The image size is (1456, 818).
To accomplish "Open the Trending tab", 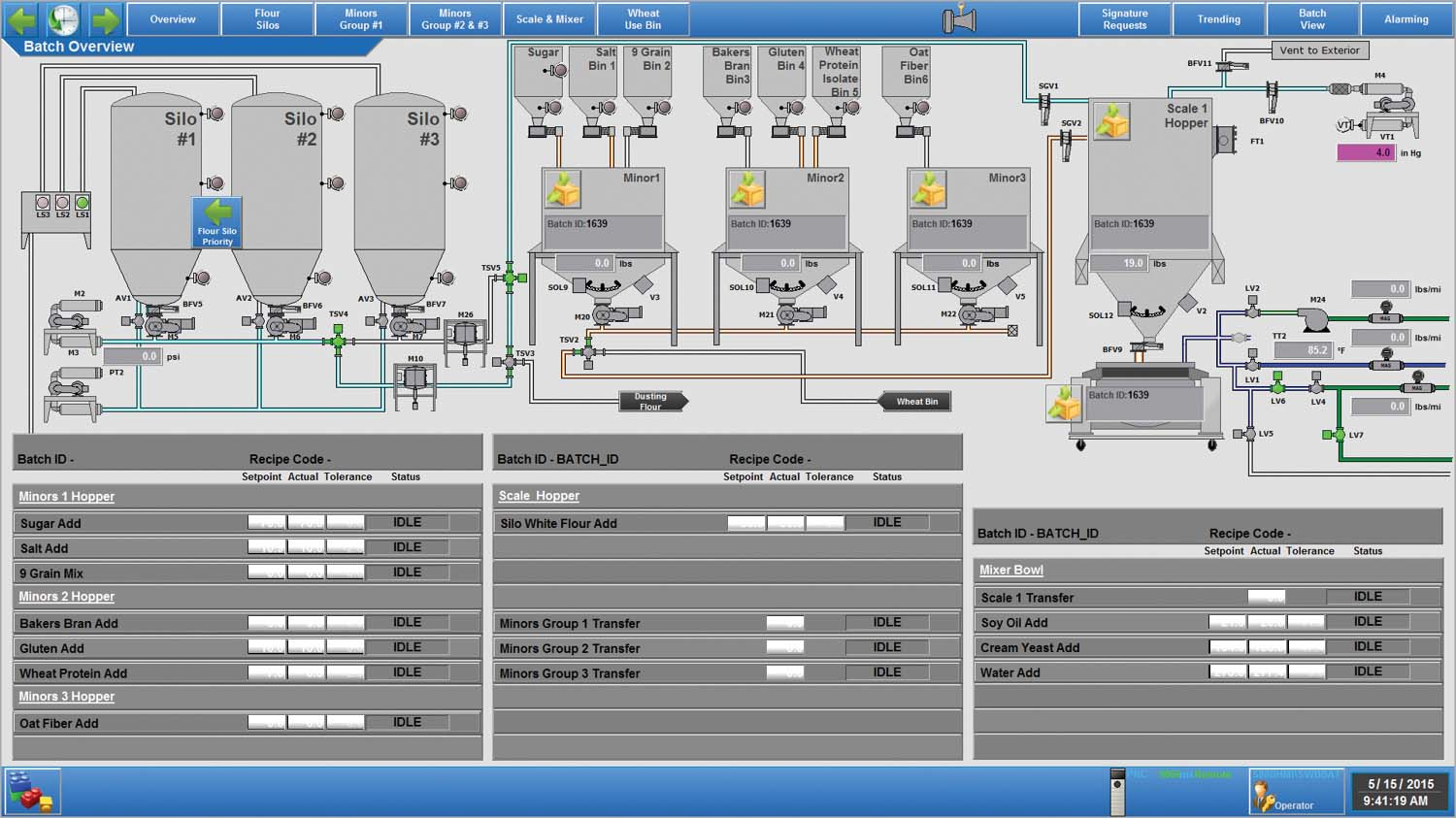I will (x=1218, y=19).
